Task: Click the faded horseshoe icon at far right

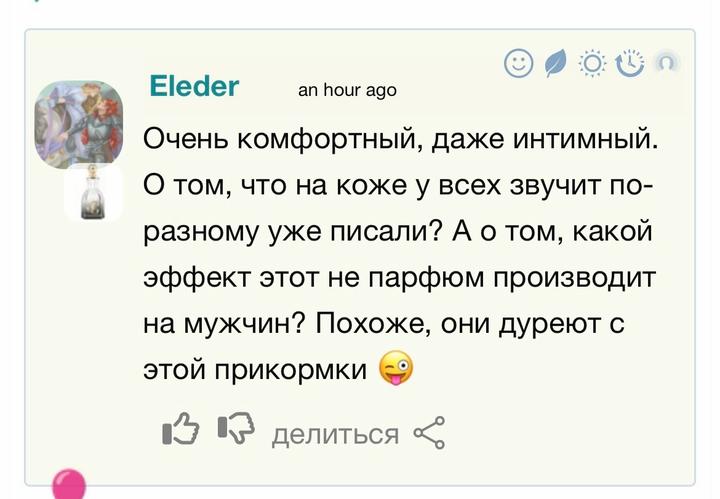Action: pyautogui.click(x=666, y=63)
